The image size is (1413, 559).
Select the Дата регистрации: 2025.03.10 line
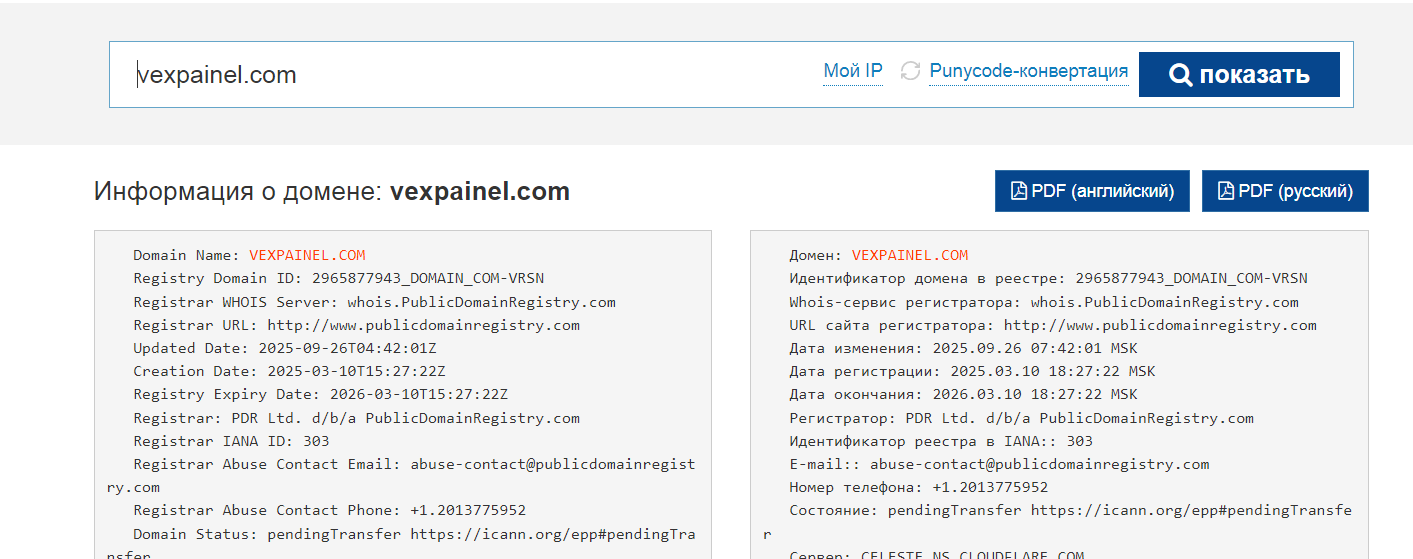(x=972, y=371)
